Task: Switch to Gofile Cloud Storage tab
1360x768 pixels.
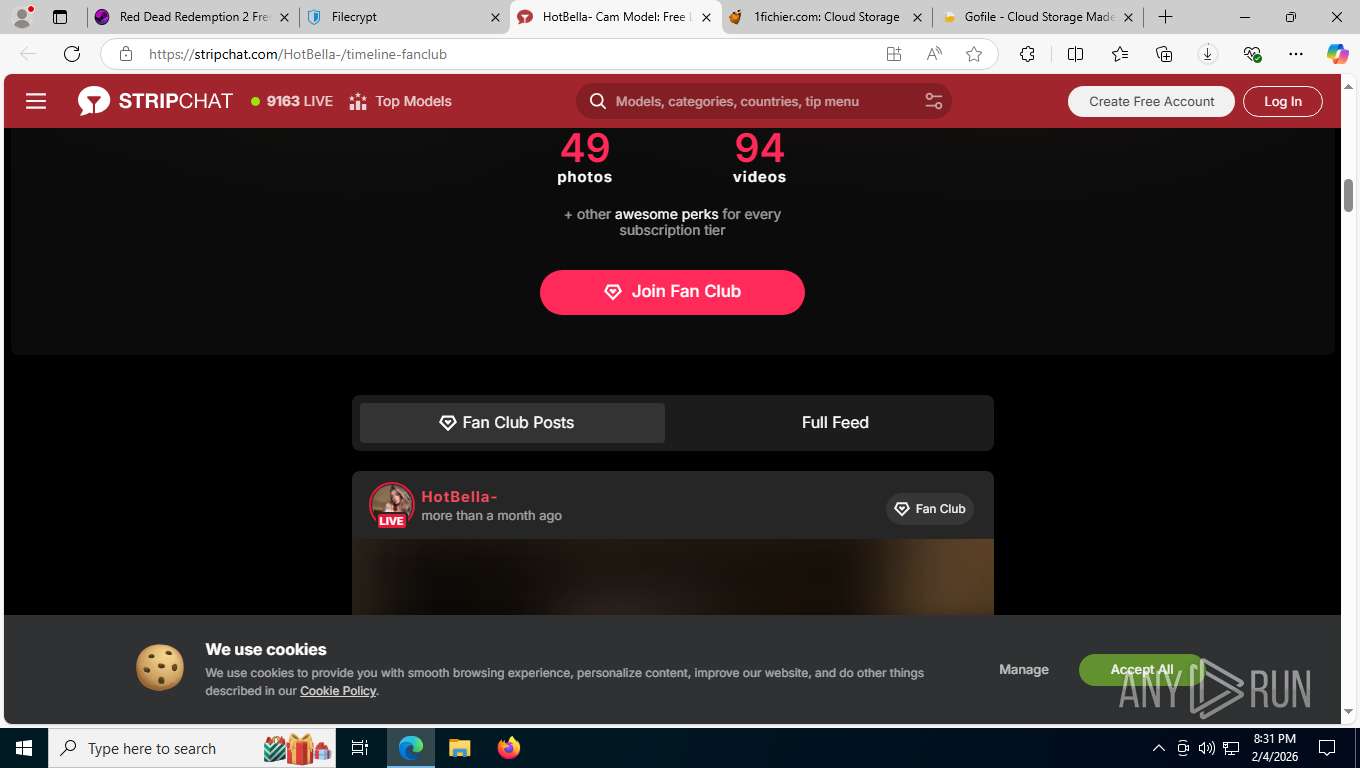Action: [1037, 17]
